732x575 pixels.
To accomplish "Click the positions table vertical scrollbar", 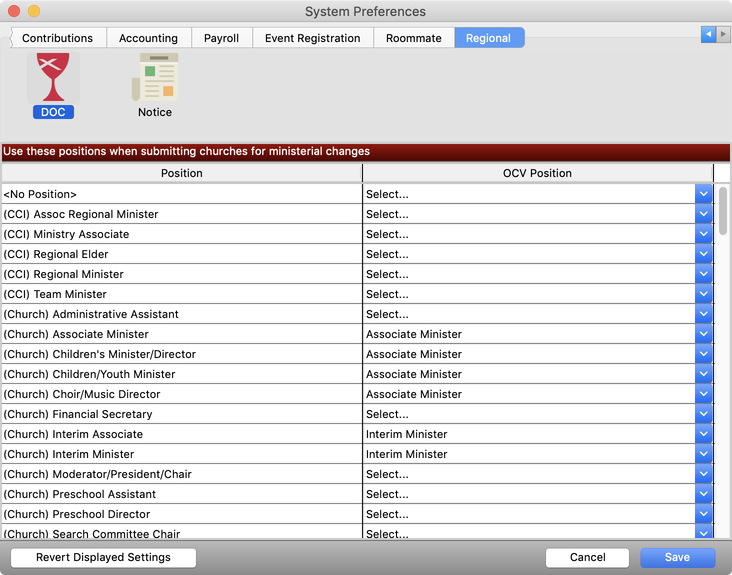I will (x=723, y=211).
